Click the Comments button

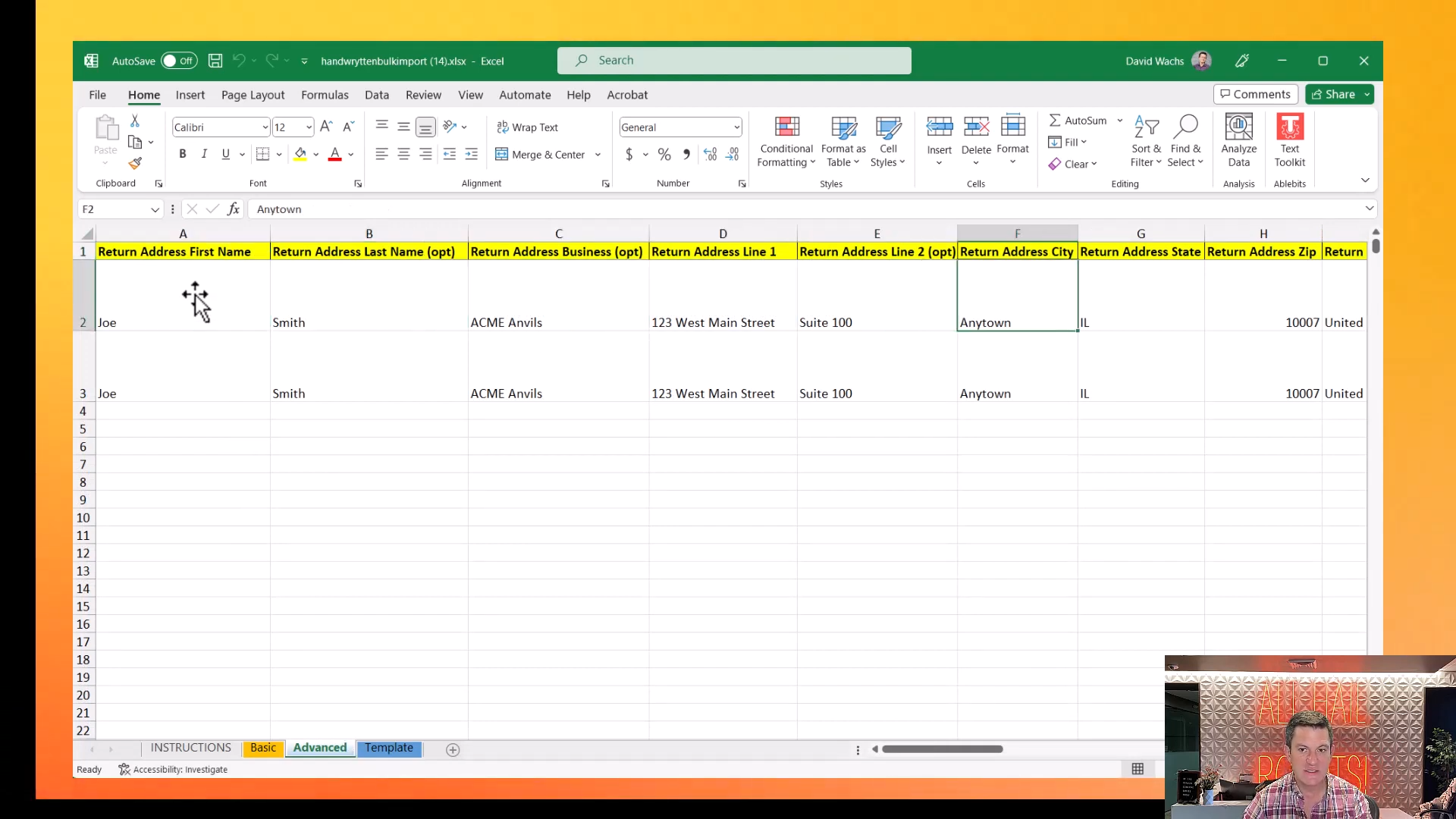click(x=1255, y=94)
